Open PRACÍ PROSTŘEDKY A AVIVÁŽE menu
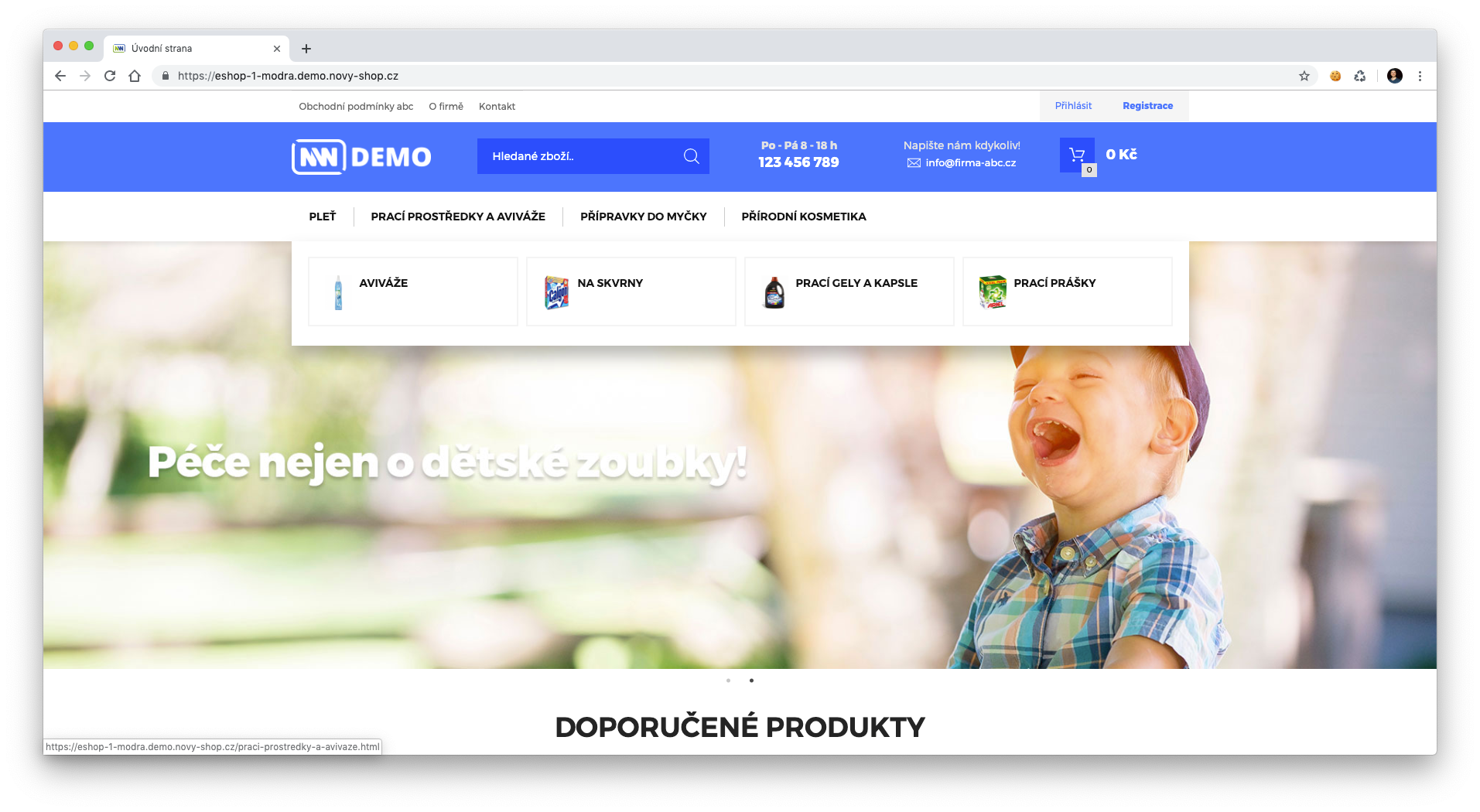 (458, 217)
